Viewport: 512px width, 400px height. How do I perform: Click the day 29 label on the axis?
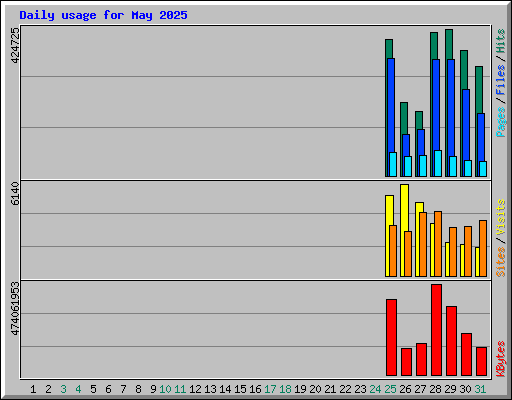point(450,389)
